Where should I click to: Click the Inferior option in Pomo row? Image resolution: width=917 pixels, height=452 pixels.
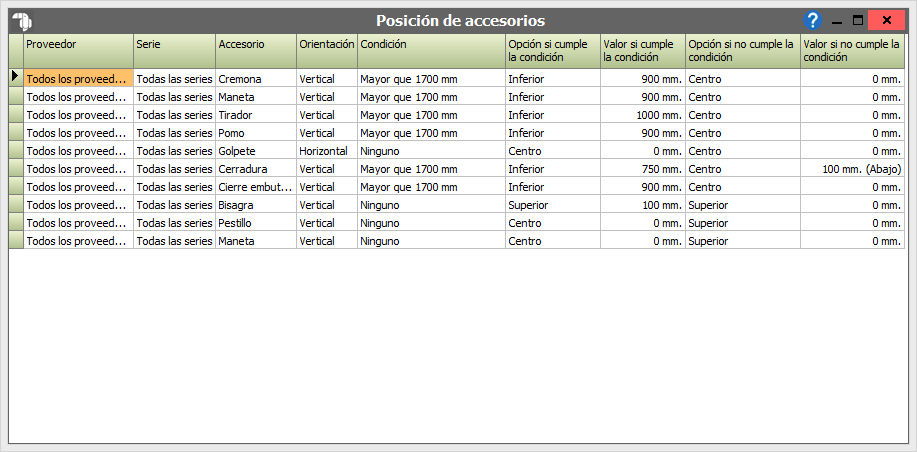coord(553,133)
